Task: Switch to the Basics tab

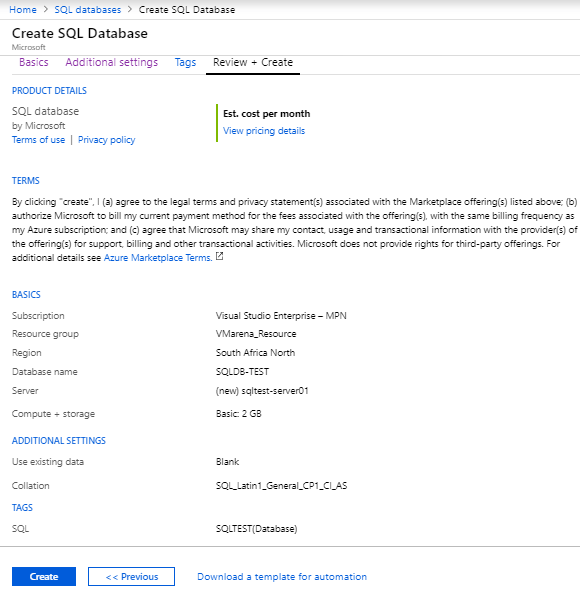Action: [34, 62]
